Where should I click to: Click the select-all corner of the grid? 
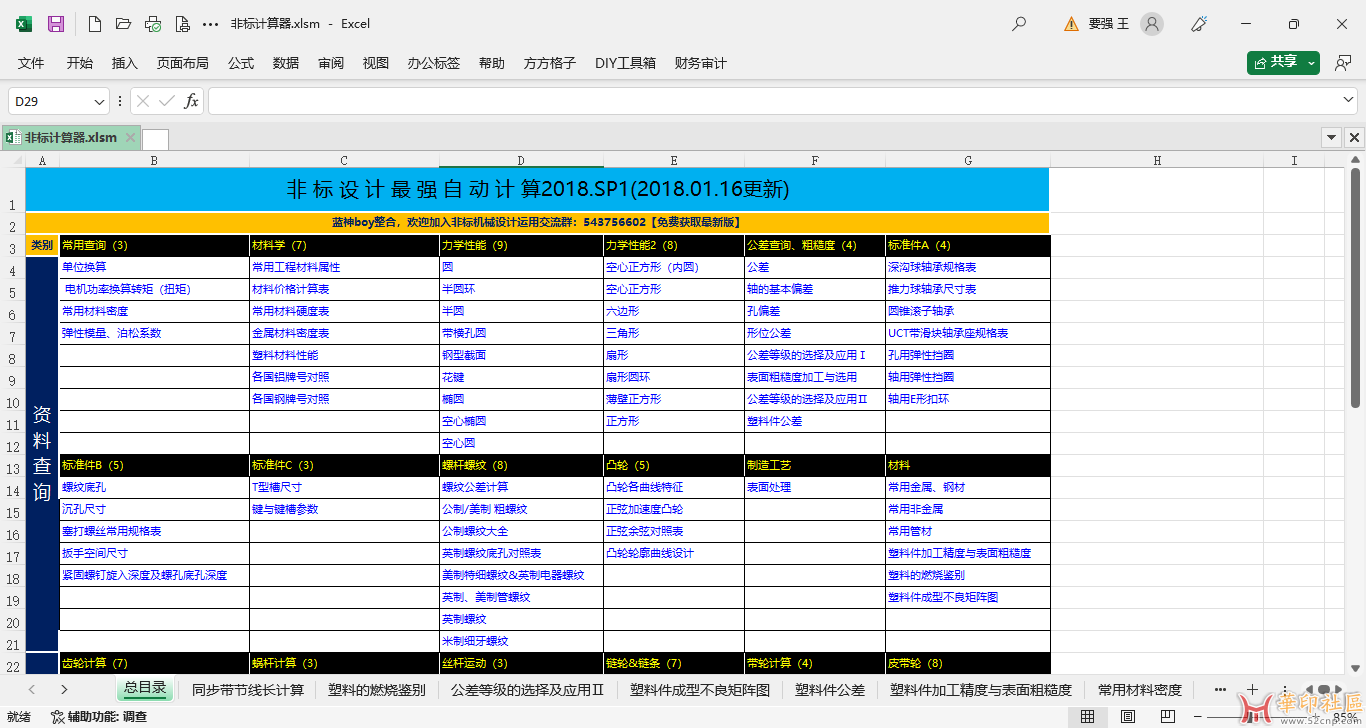point(12,160)
